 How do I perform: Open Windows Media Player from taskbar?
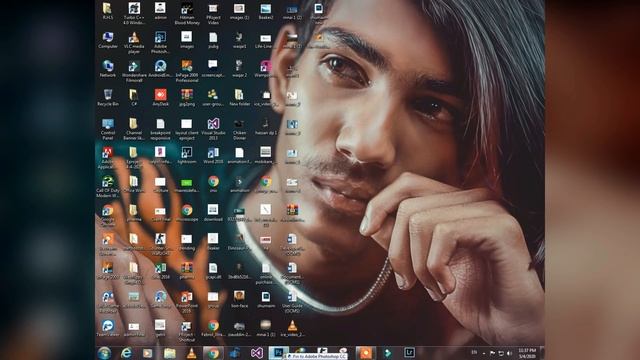point(147,353)
